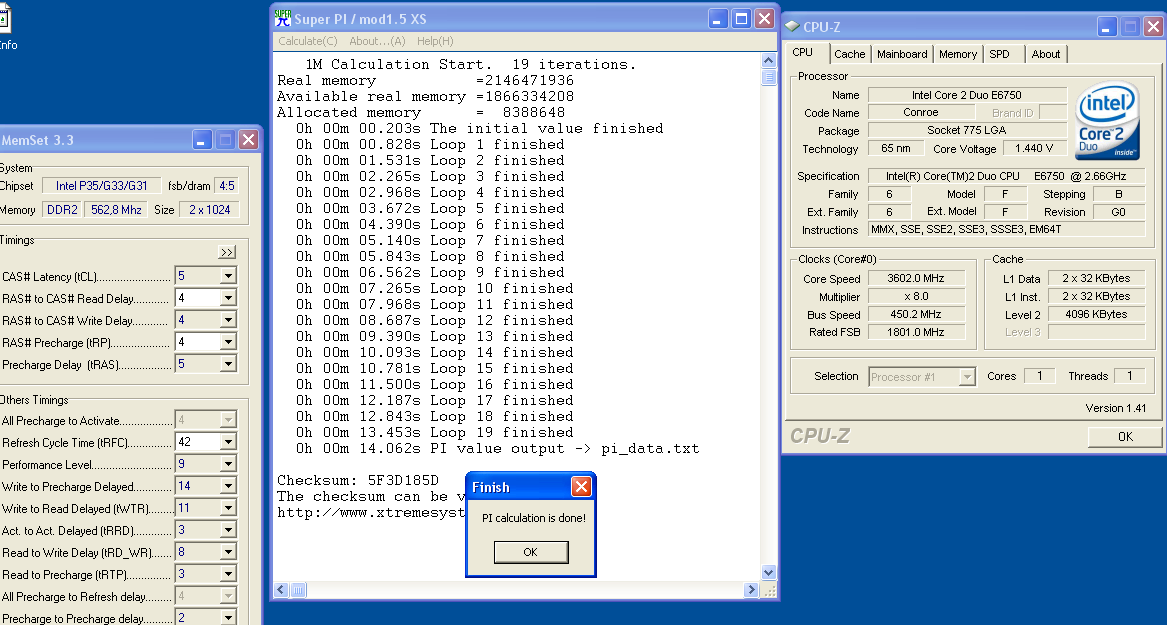Image resolution: width=1167 pixels, height=625 pixels.
Task: Open the RAS# Precharge (tRP) dropdown
Action: 228,342
